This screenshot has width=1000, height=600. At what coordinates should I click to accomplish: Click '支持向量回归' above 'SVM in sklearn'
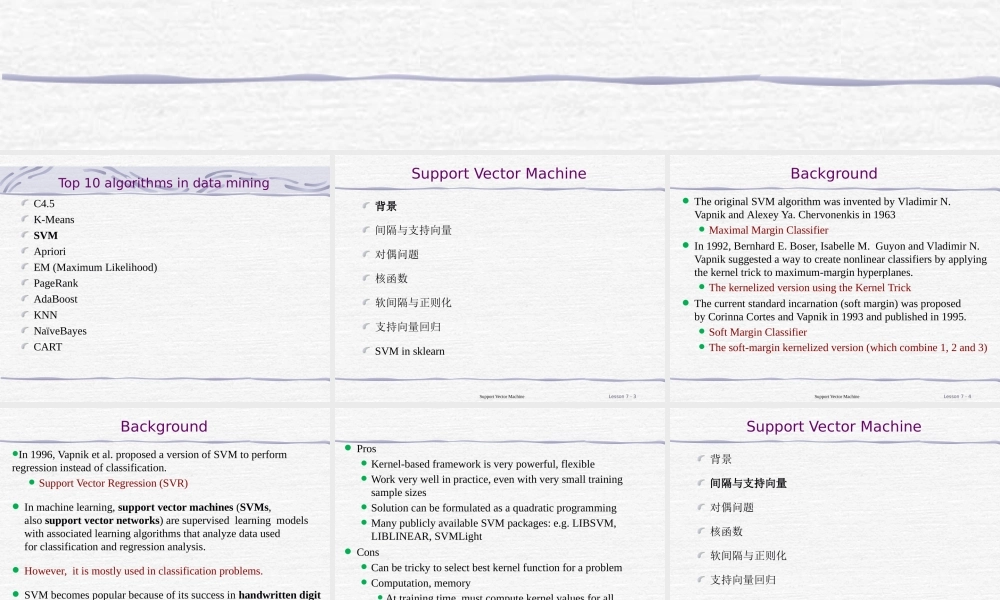click(408, 327)
